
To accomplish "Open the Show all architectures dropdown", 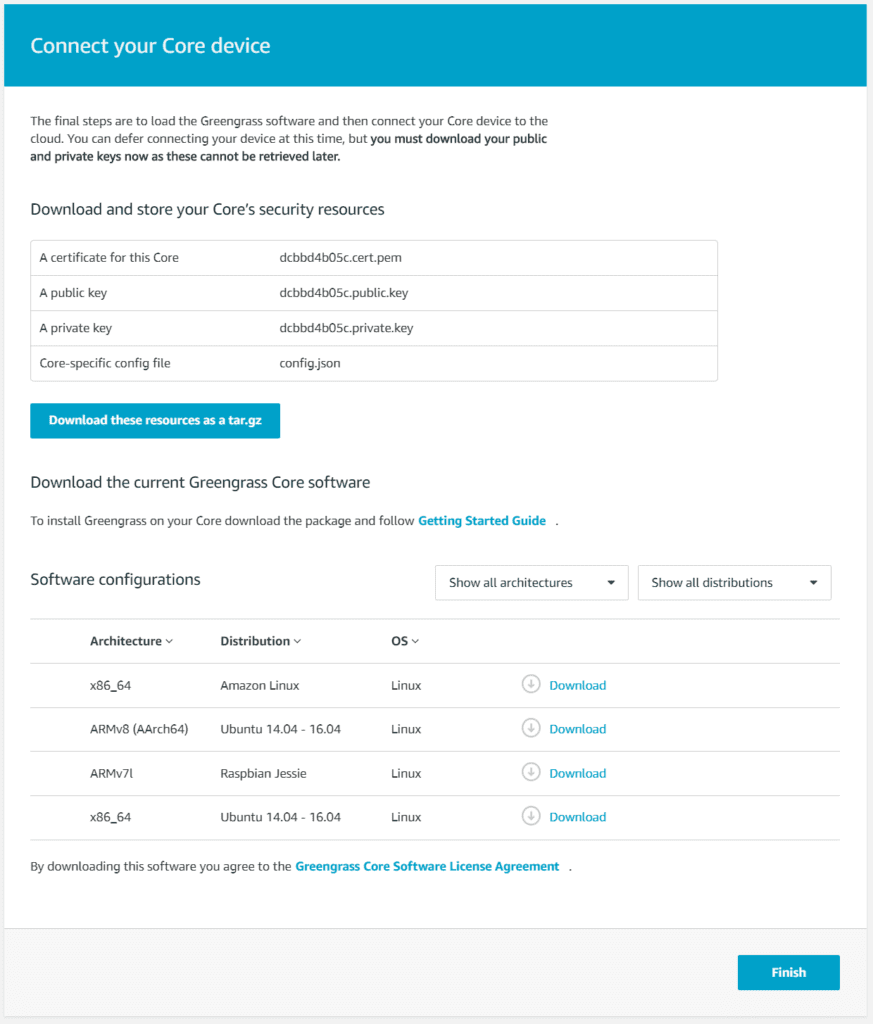I will click(532, 583).
